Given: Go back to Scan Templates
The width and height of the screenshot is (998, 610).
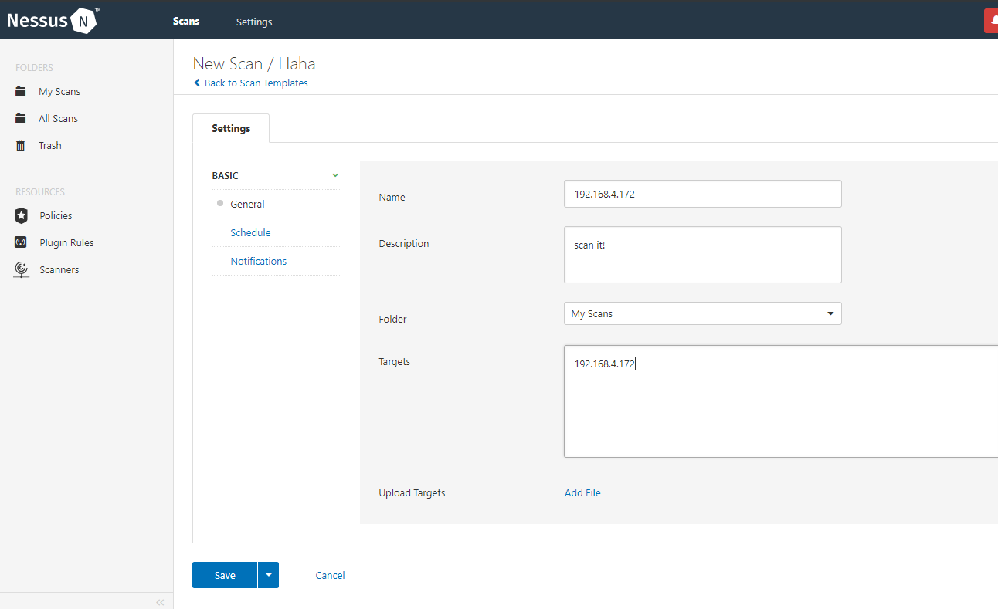Looking at the screenshot, I should pos(256,83).
